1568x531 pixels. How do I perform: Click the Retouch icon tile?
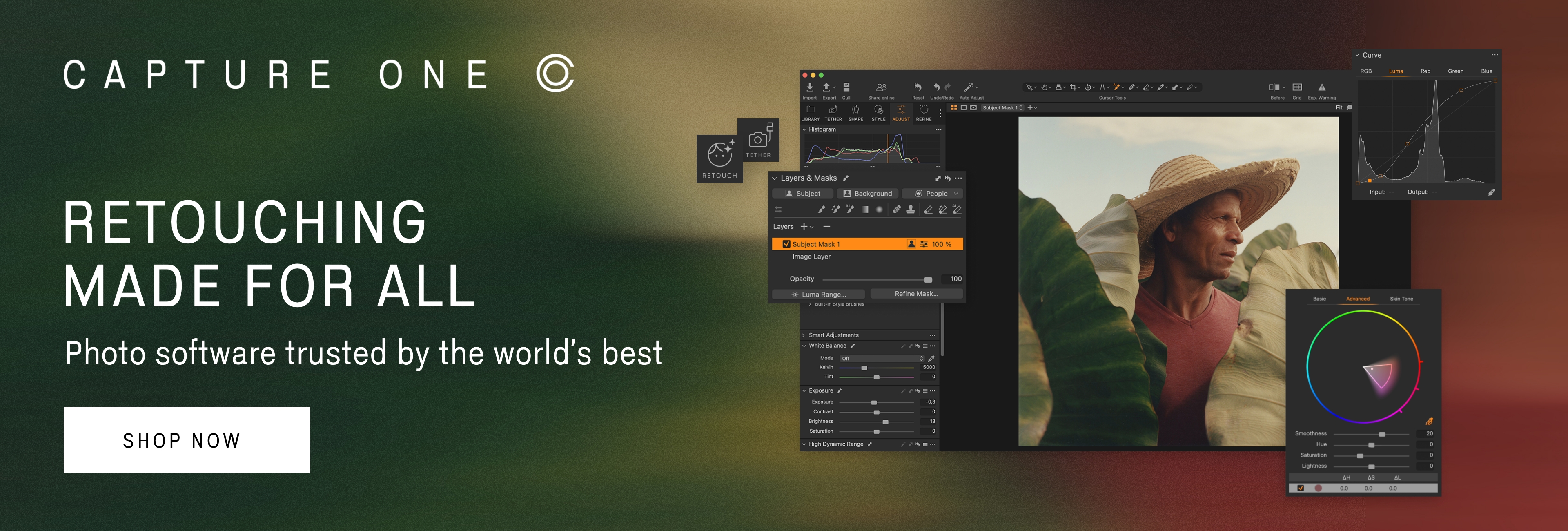[719, 158]
